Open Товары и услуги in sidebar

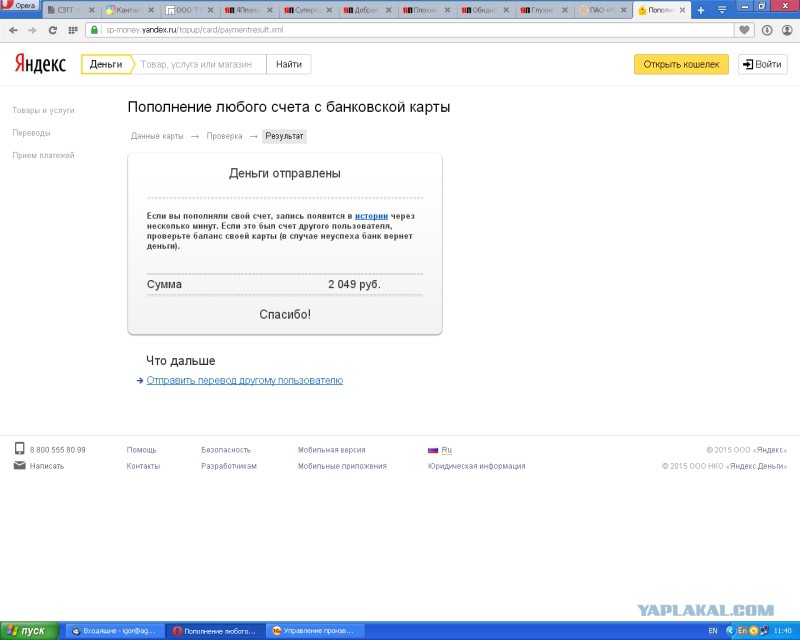pos(43,110)
